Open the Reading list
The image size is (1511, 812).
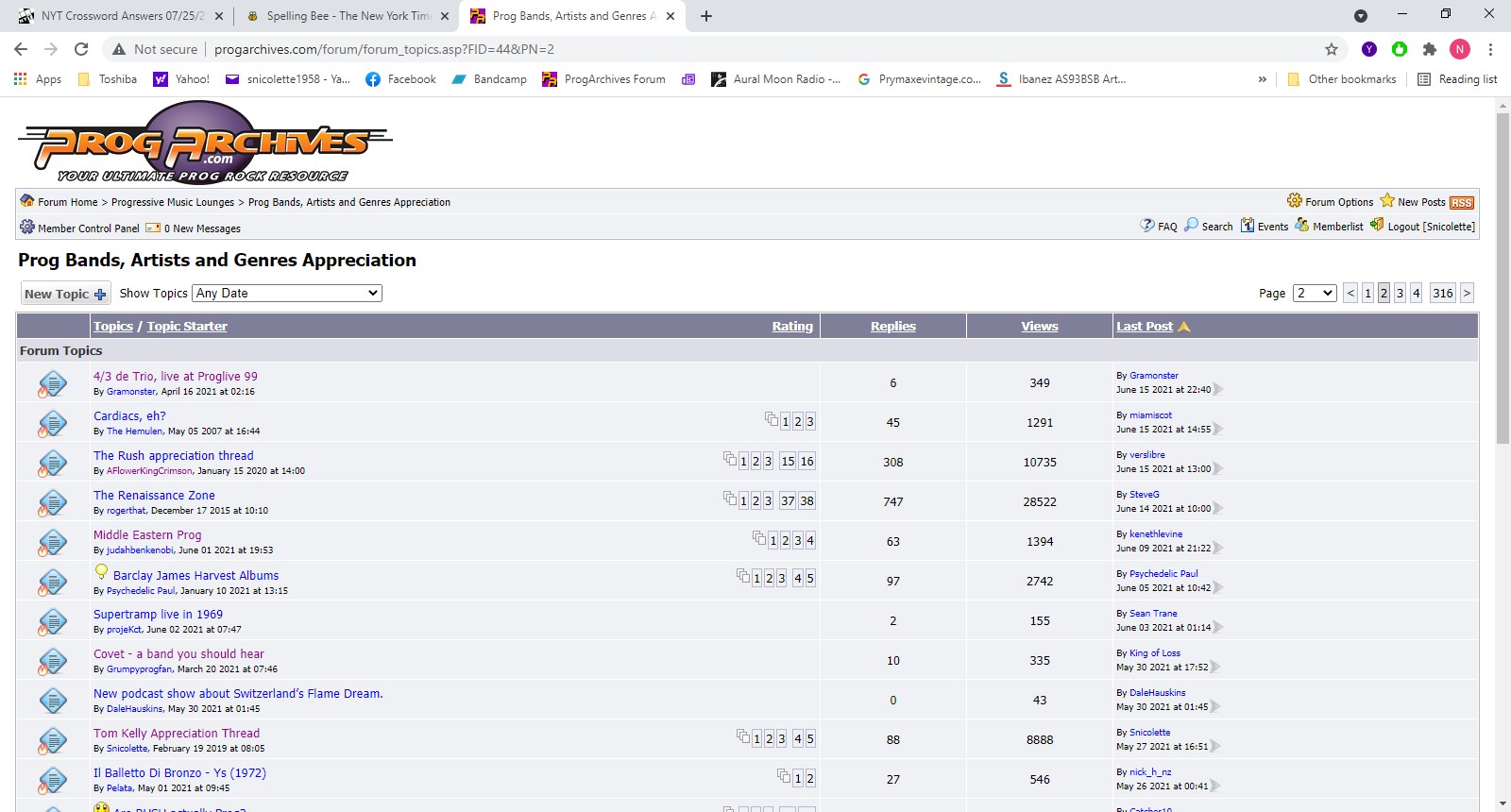(x=1457, y=79)
